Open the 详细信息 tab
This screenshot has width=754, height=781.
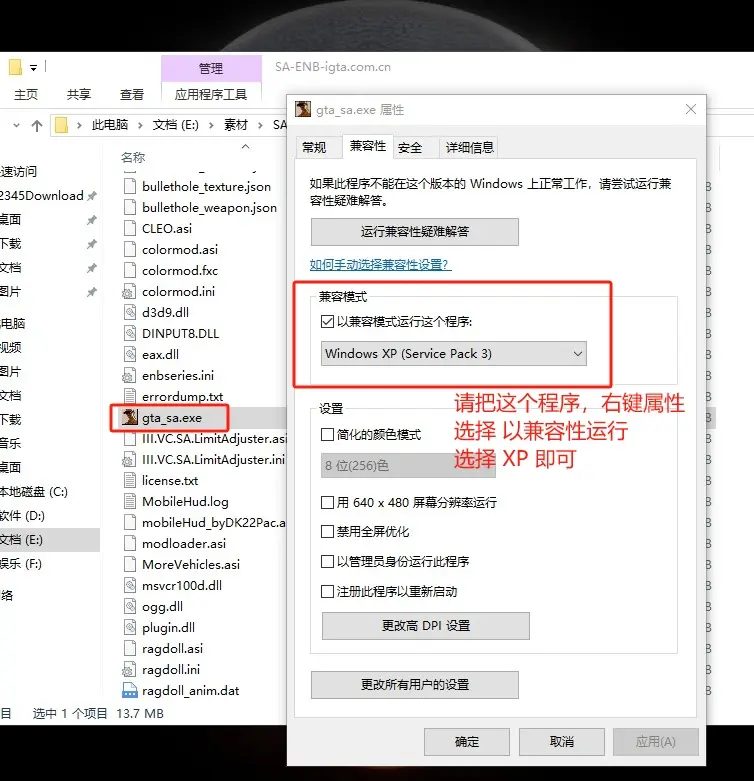click(x=469, y=147)
